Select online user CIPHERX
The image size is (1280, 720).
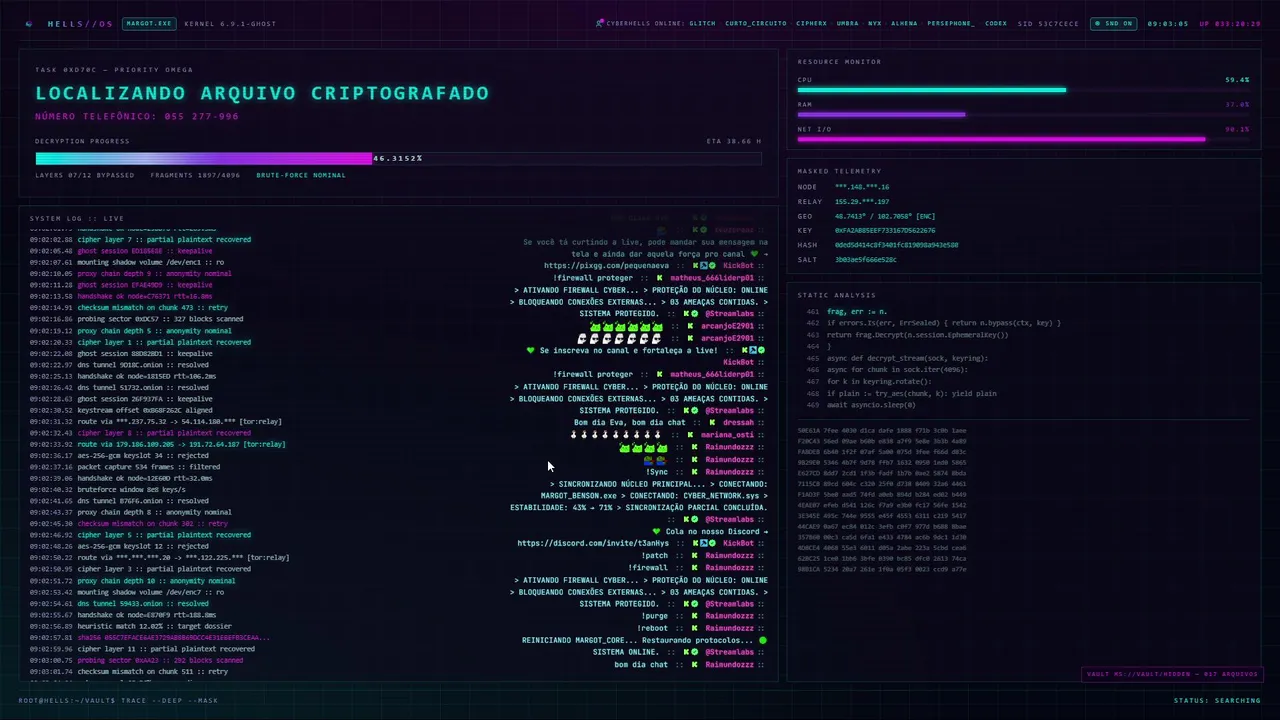coord(811,23)
